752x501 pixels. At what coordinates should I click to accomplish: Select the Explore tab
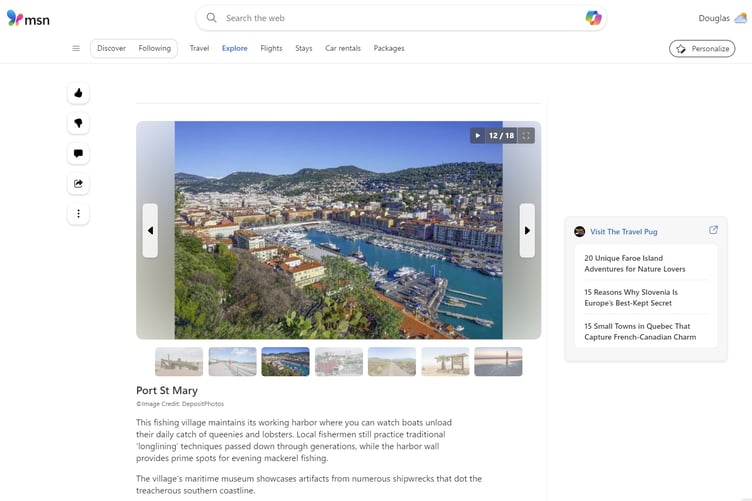235,48
